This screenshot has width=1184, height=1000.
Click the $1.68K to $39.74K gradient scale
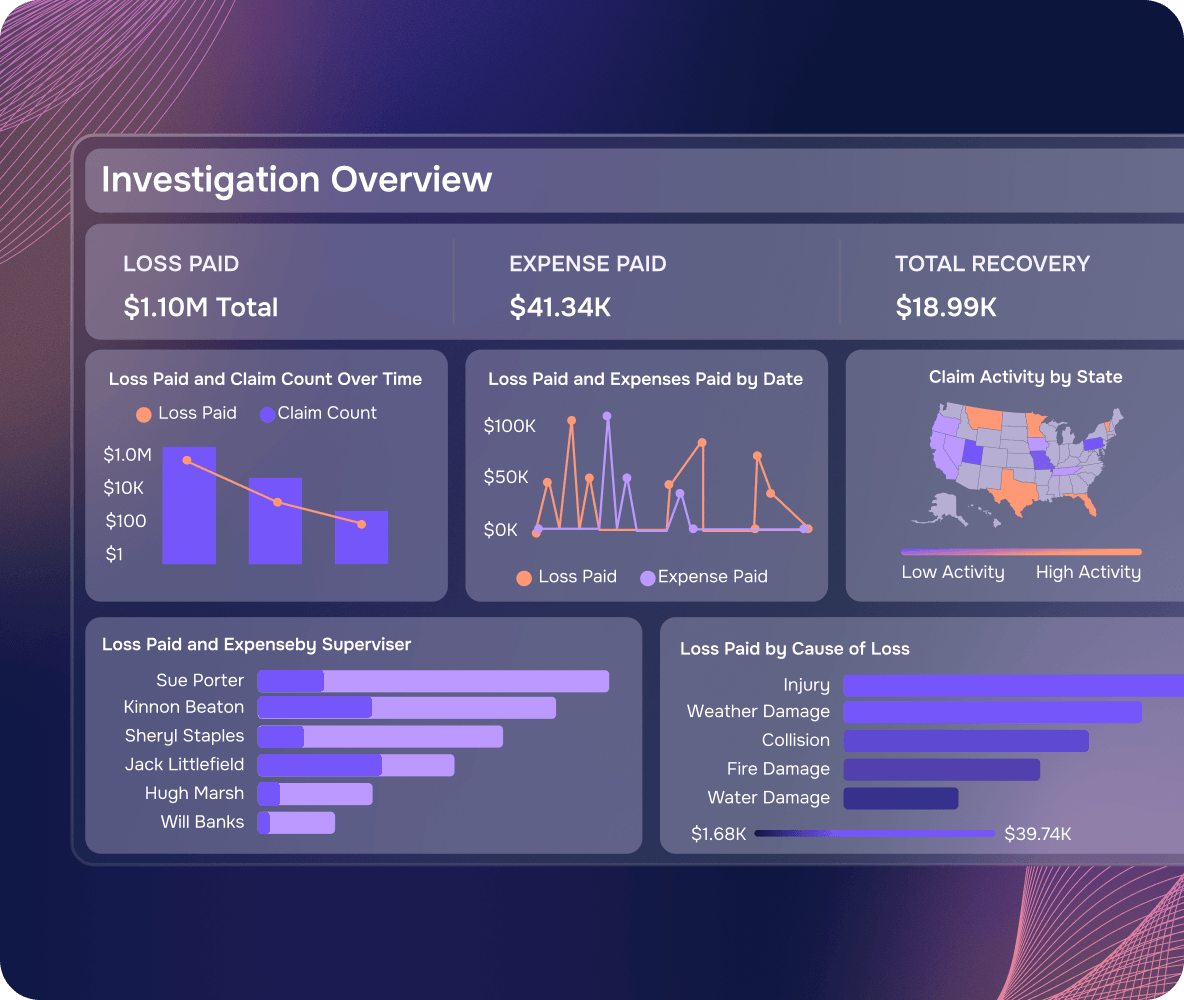(874, 834)
